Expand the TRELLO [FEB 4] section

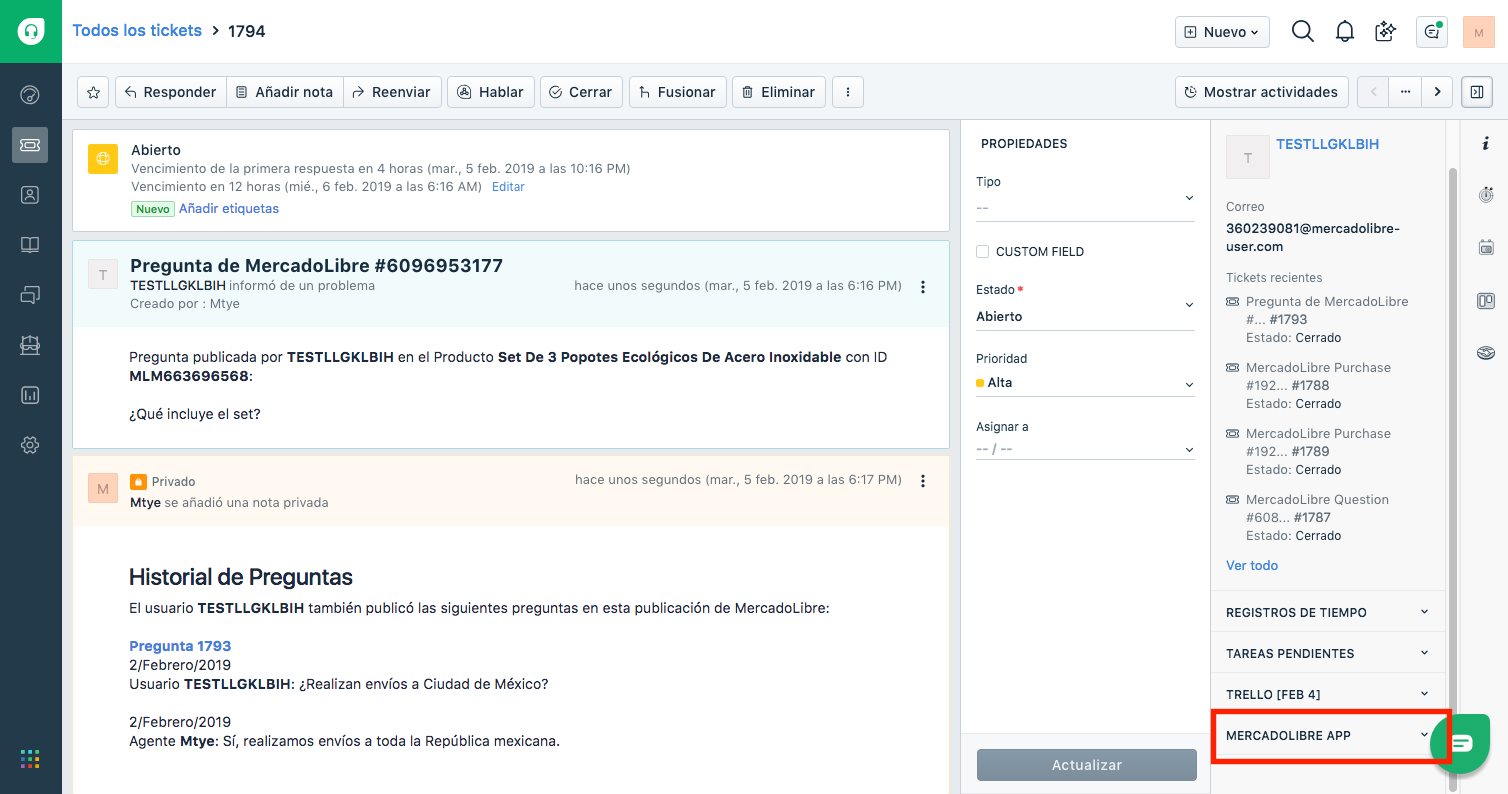point(1328,694)
